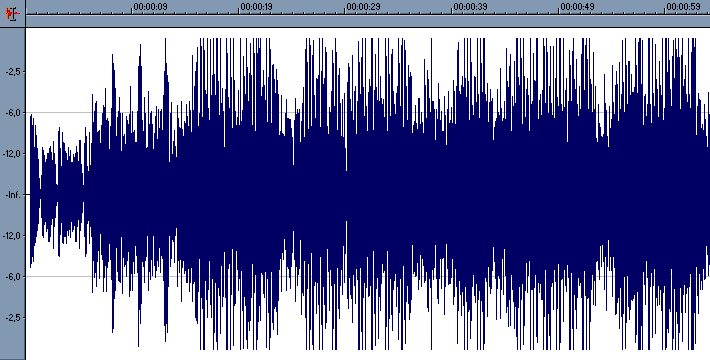Click the 00:00:09 mark on the time ruler

click(150, 7)
